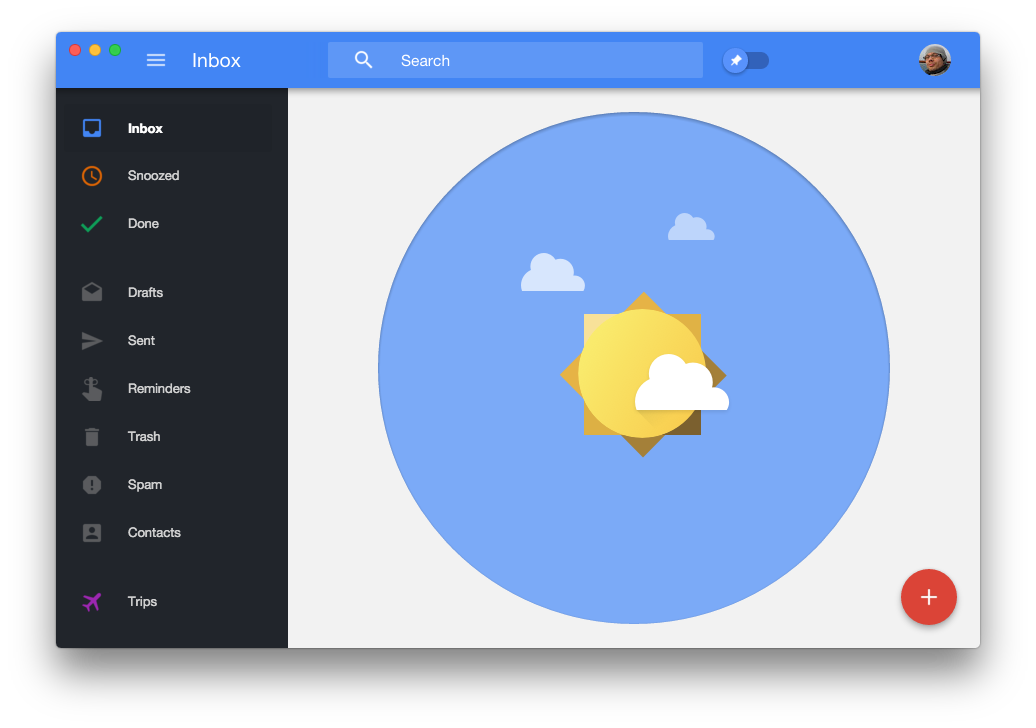Click the Contacts person icon
Viewport: 1036px width, 728px height.
coord(92,532)
